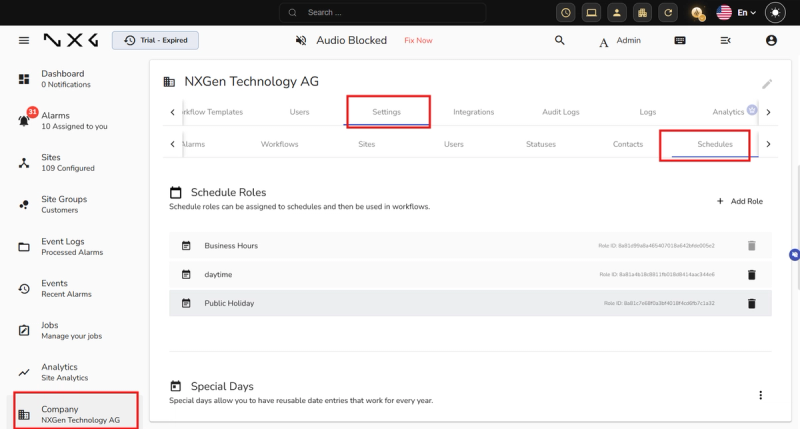Switch to the Integrations tab
Screen dimensions: 800x429
point(473,112)
